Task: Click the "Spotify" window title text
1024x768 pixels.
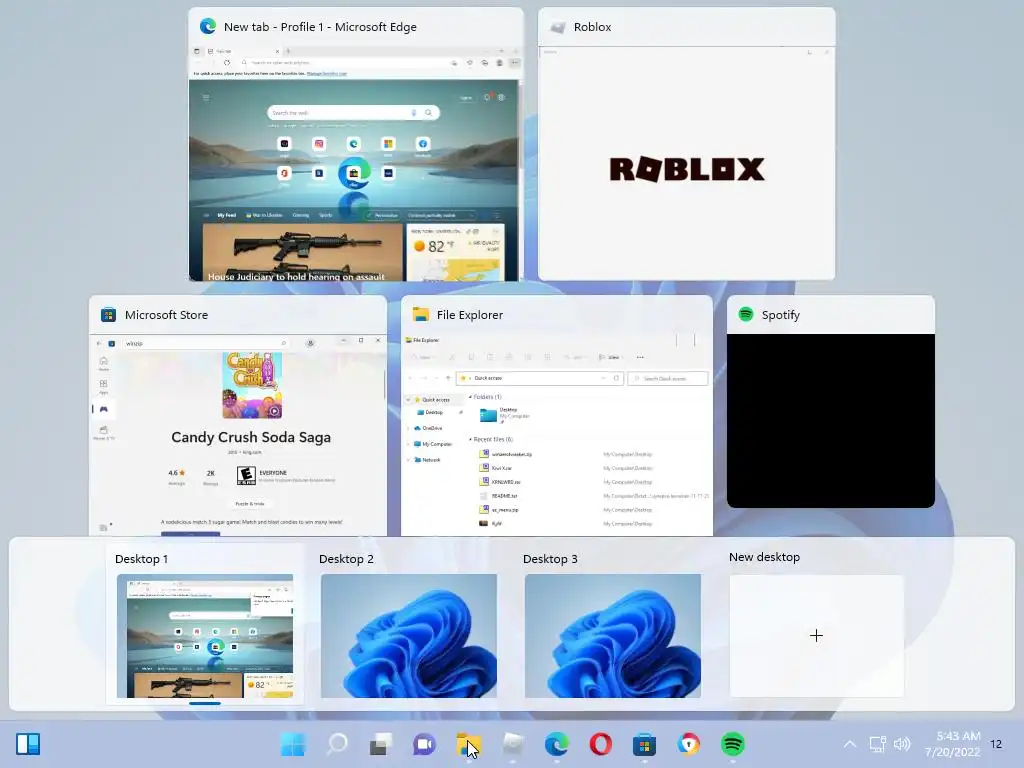Action: coord(780,315)
